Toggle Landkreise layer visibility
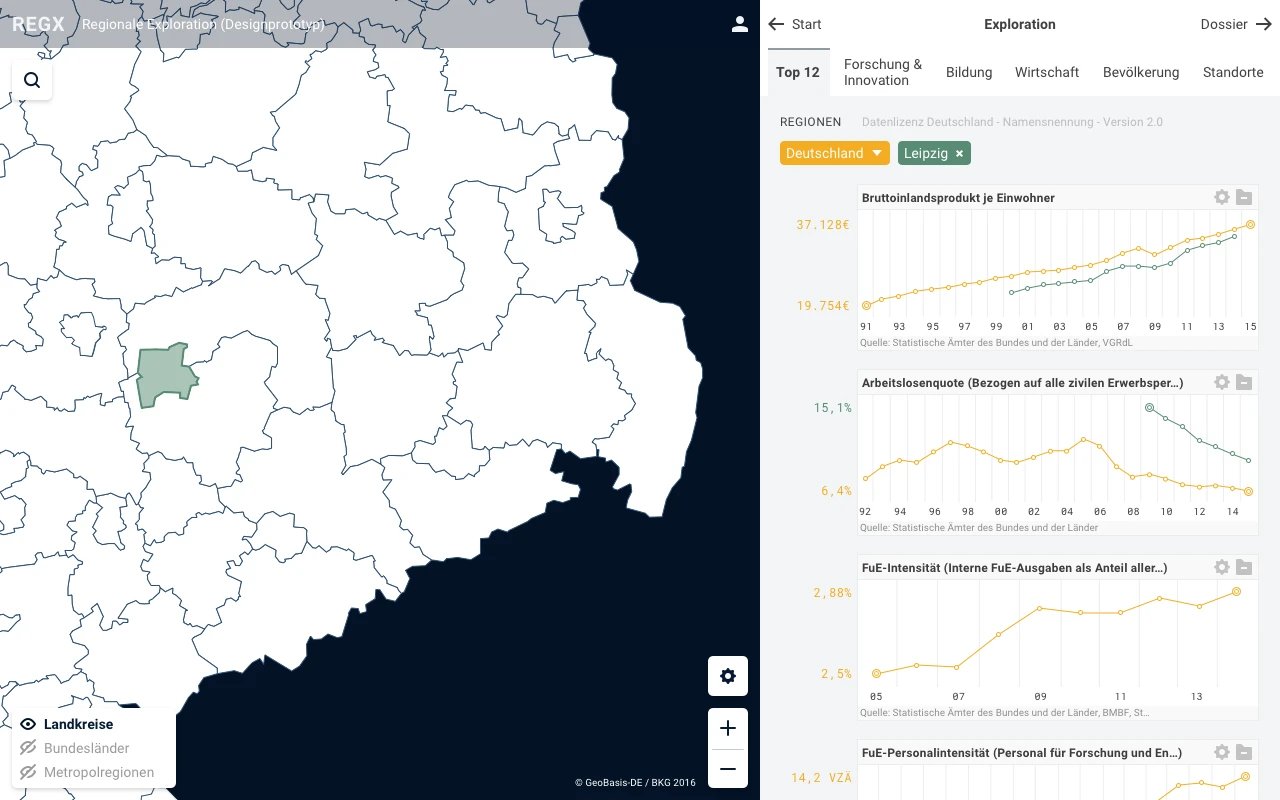 point(28,724)
